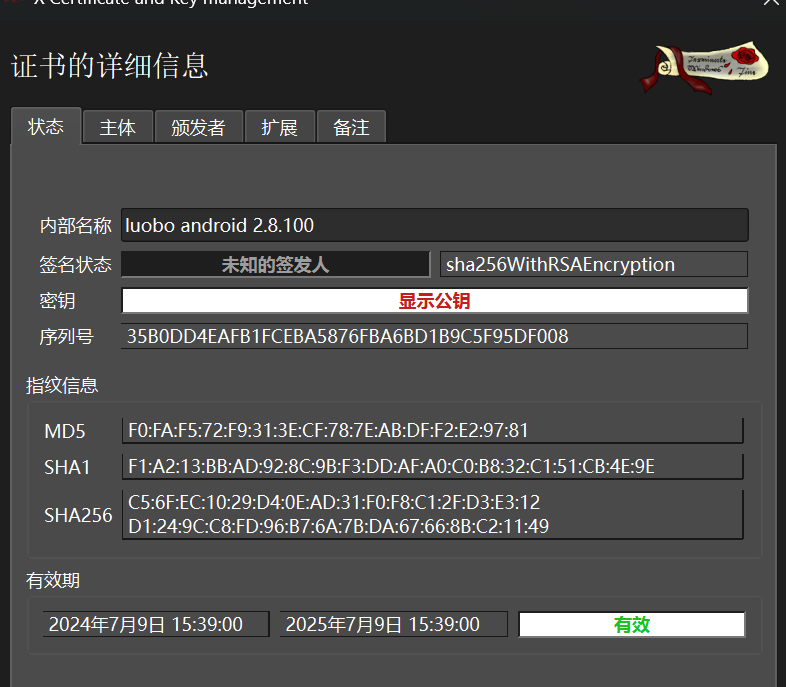This screenshot has width=786, height=687.
Task: Click the 2024年7月9日 start date field
Action: coord(156,625)
